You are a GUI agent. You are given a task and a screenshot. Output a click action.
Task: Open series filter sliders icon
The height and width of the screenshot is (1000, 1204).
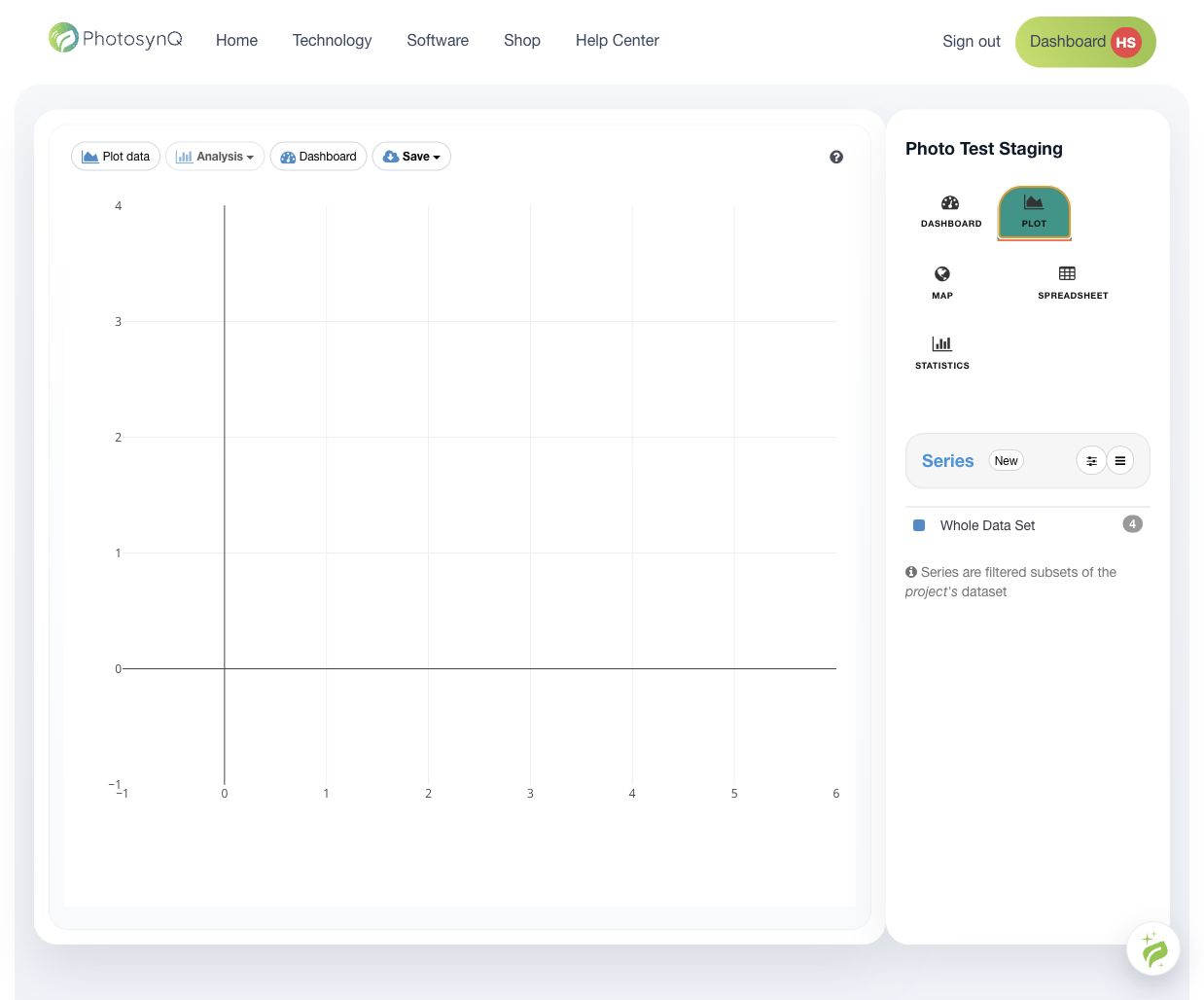[1091, 461]
